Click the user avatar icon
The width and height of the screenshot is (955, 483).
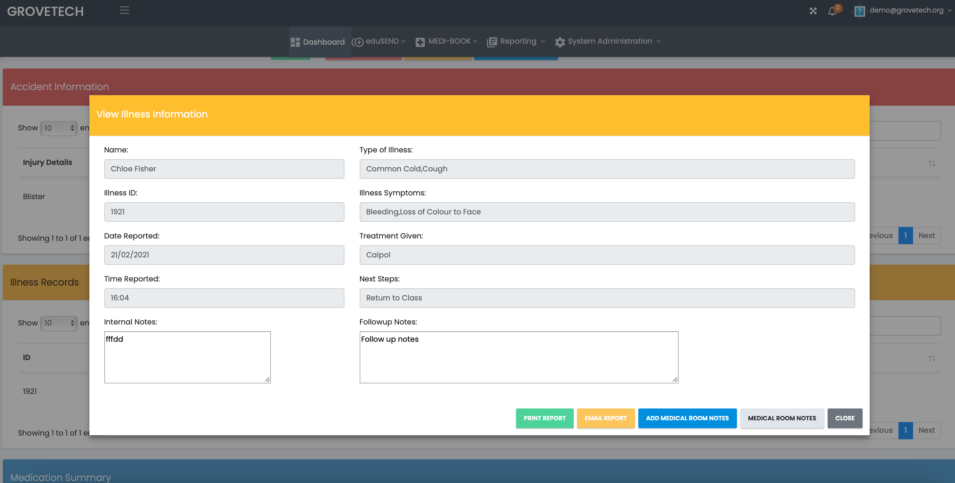pyautogui.click(x=858, y=11)
